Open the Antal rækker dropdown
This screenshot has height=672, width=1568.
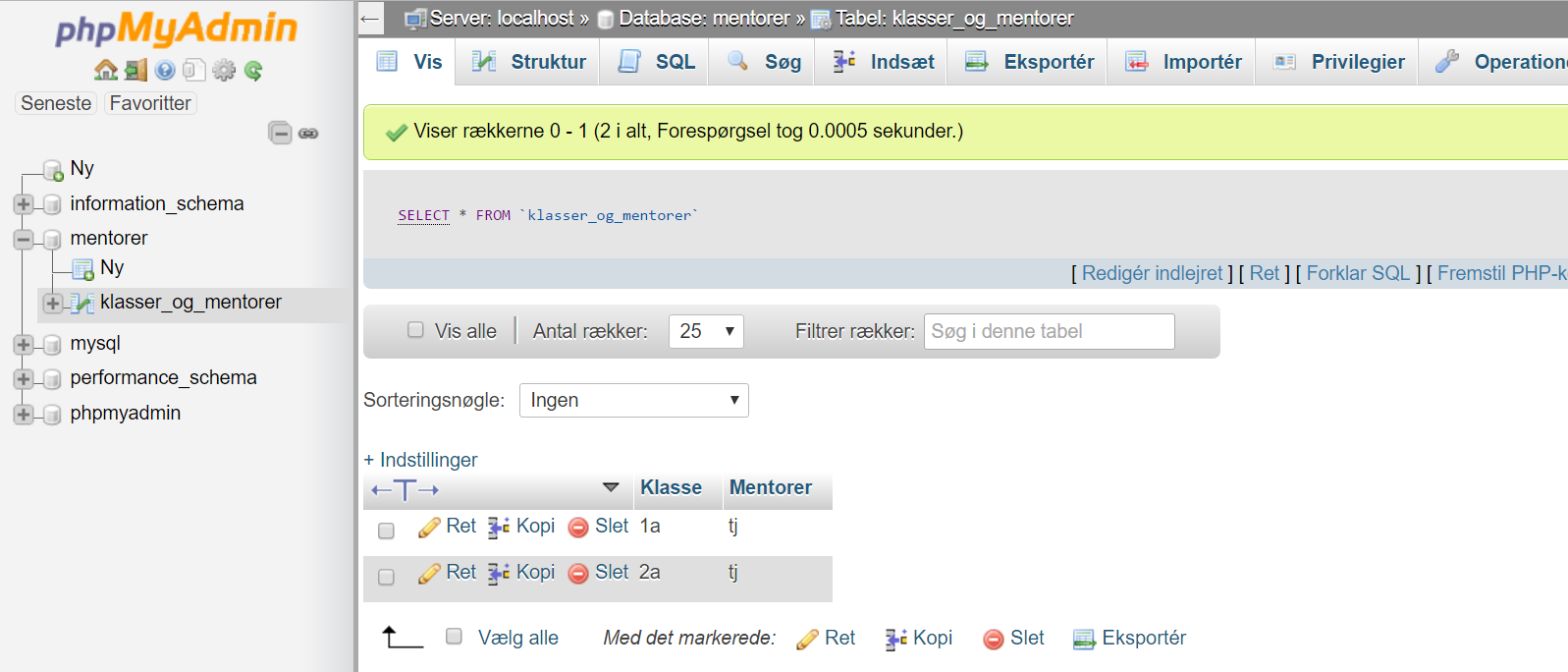point(706,331)
